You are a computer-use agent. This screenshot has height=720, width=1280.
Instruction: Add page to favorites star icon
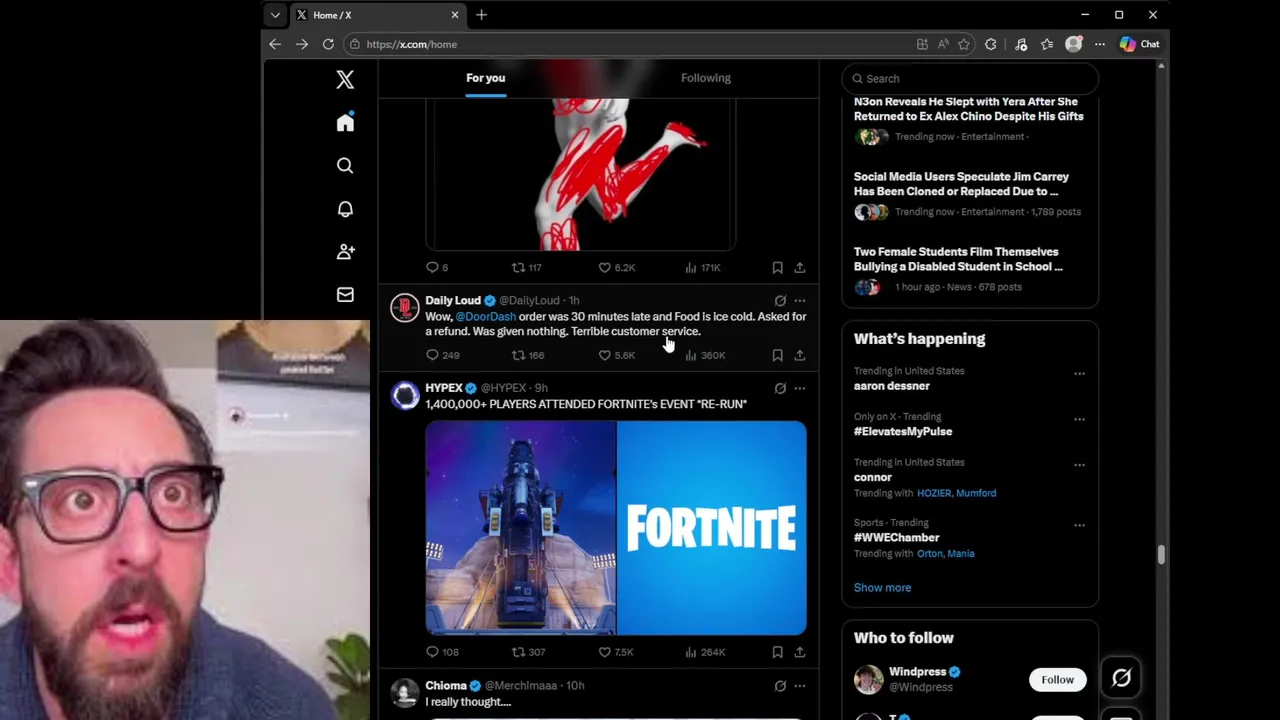(x=964, y=44)
